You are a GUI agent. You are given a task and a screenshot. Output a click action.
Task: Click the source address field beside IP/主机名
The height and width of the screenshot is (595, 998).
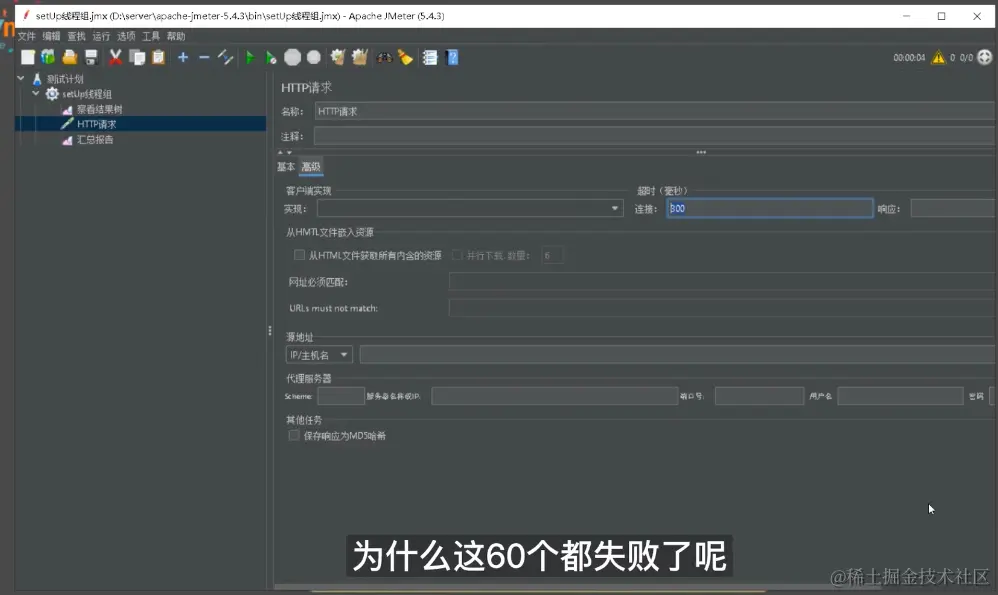point(678,354)
